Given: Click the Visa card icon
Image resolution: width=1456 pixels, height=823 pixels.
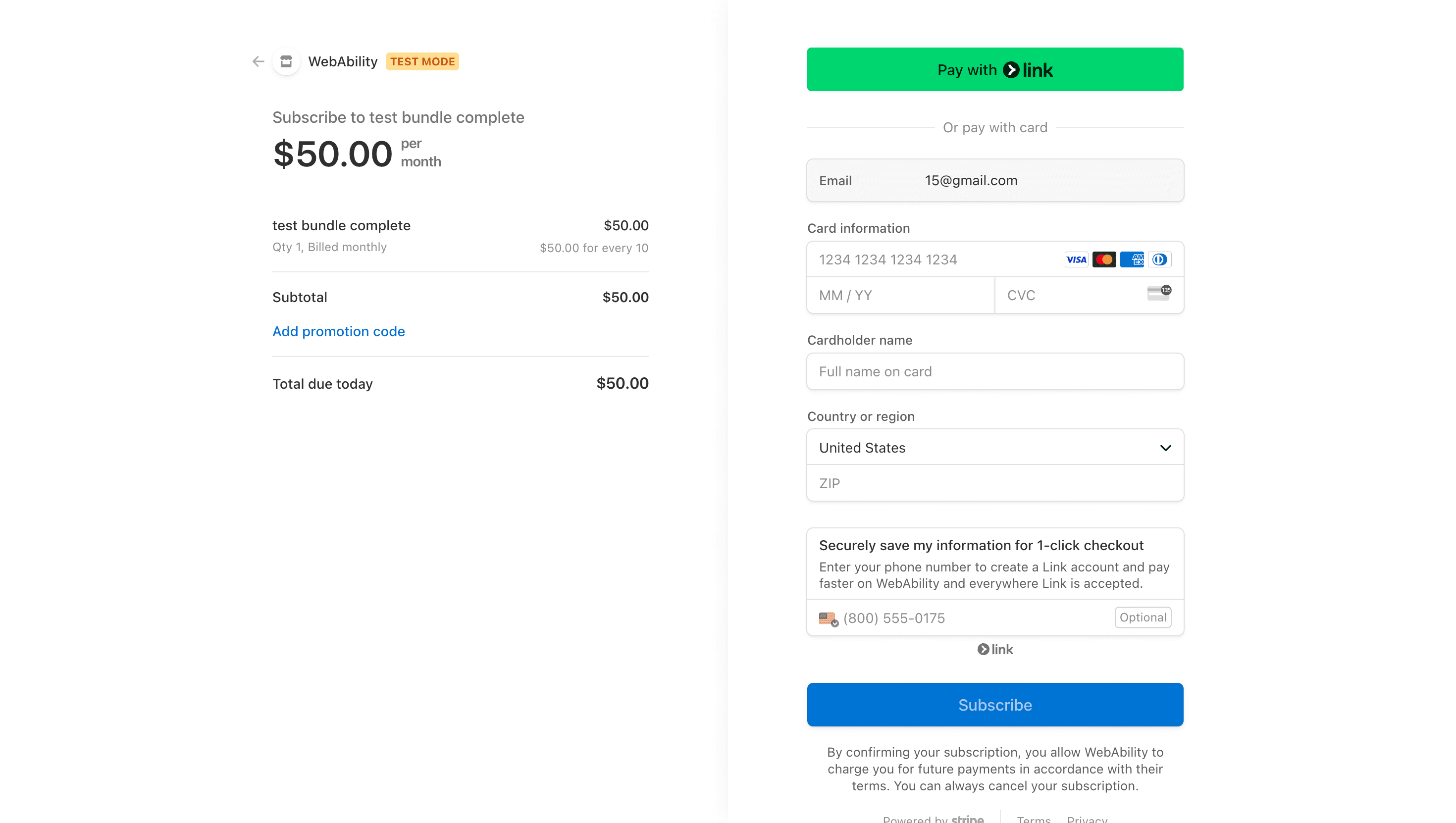Looking at the screenshot, I should tap(1075, 259).
